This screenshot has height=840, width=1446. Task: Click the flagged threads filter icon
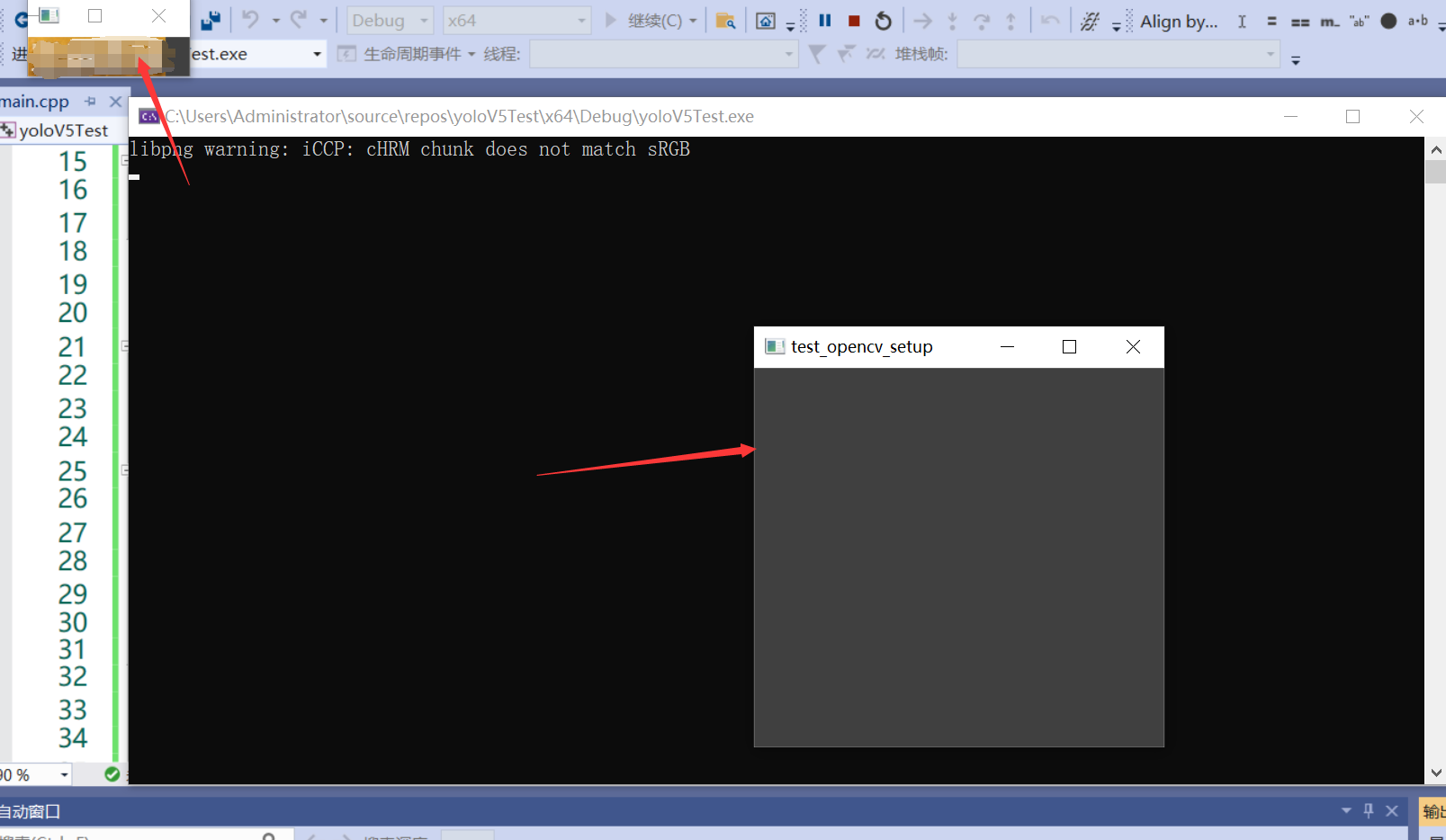coord(846,54)
